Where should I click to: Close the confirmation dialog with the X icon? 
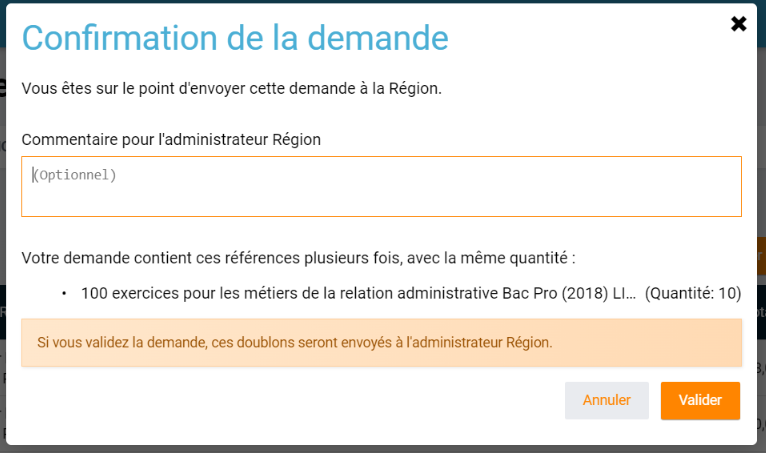(x=739, y=24)
